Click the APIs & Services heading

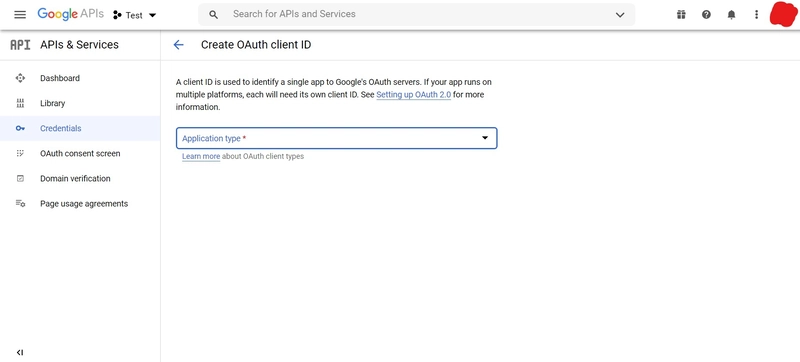(79, 45)
